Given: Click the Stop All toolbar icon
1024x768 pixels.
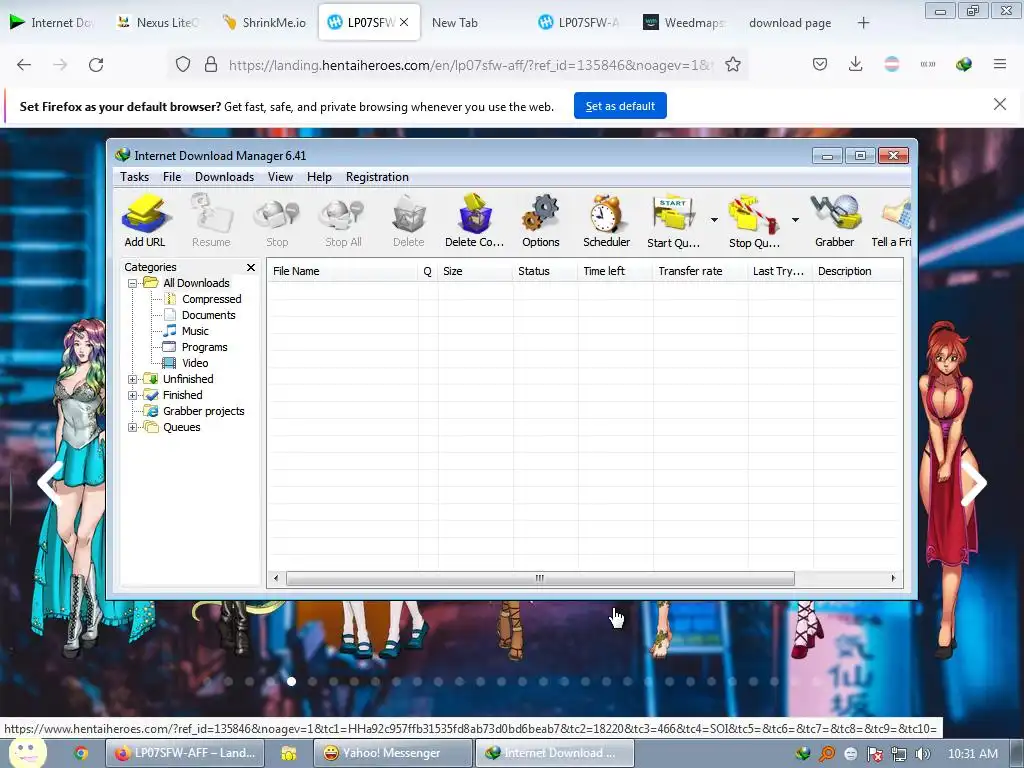Looking at the screenshot, I should (343, 221).
